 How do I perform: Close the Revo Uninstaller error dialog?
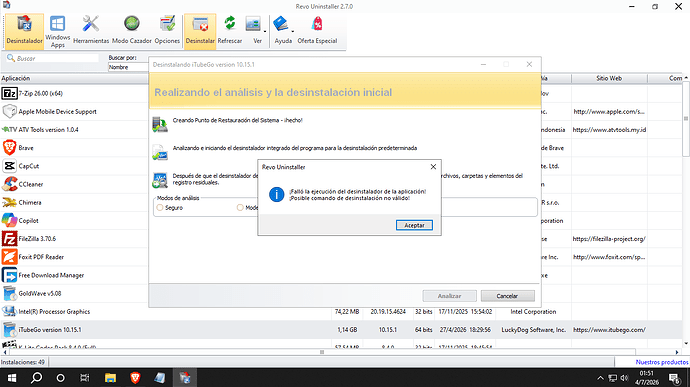[433, 166]
